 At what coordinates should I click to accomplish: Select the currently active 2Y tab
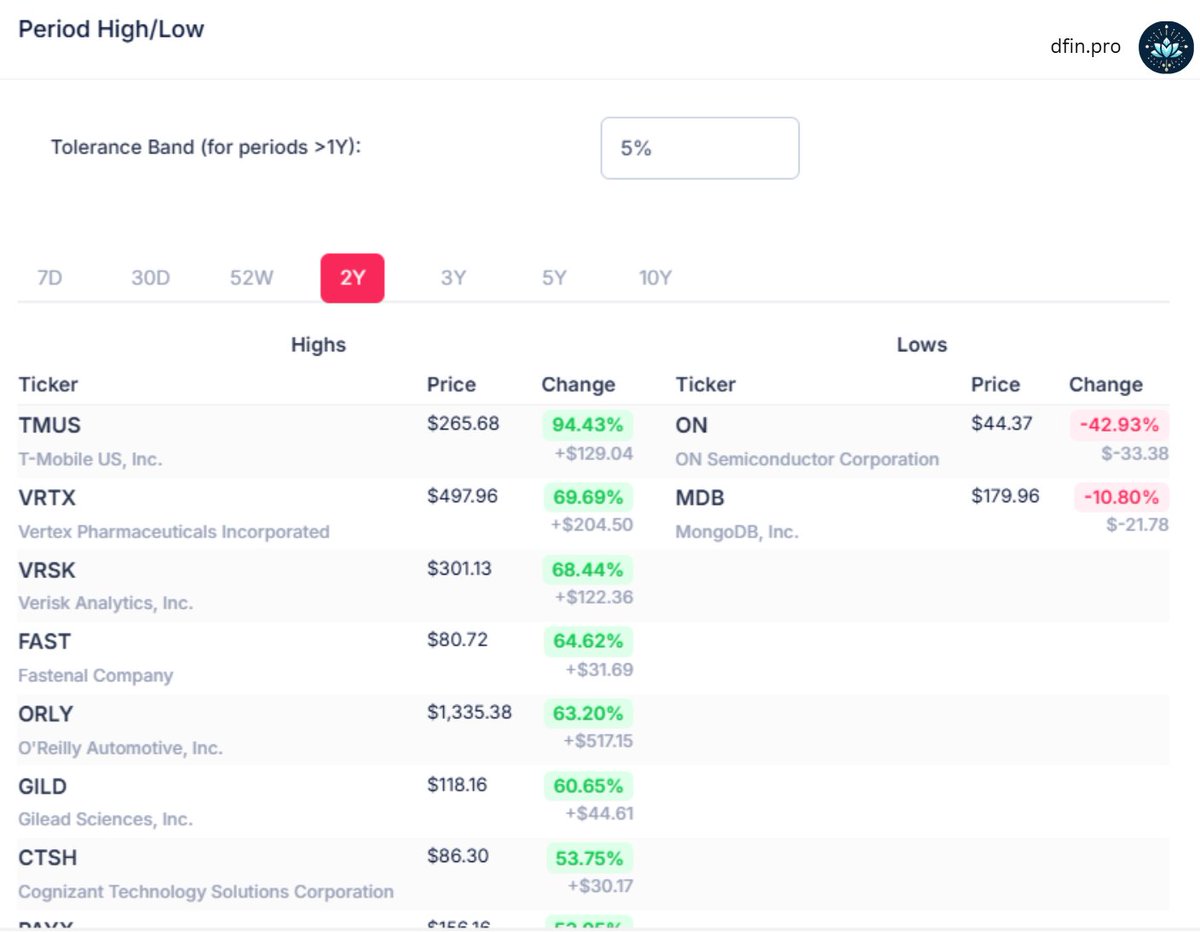352,278
